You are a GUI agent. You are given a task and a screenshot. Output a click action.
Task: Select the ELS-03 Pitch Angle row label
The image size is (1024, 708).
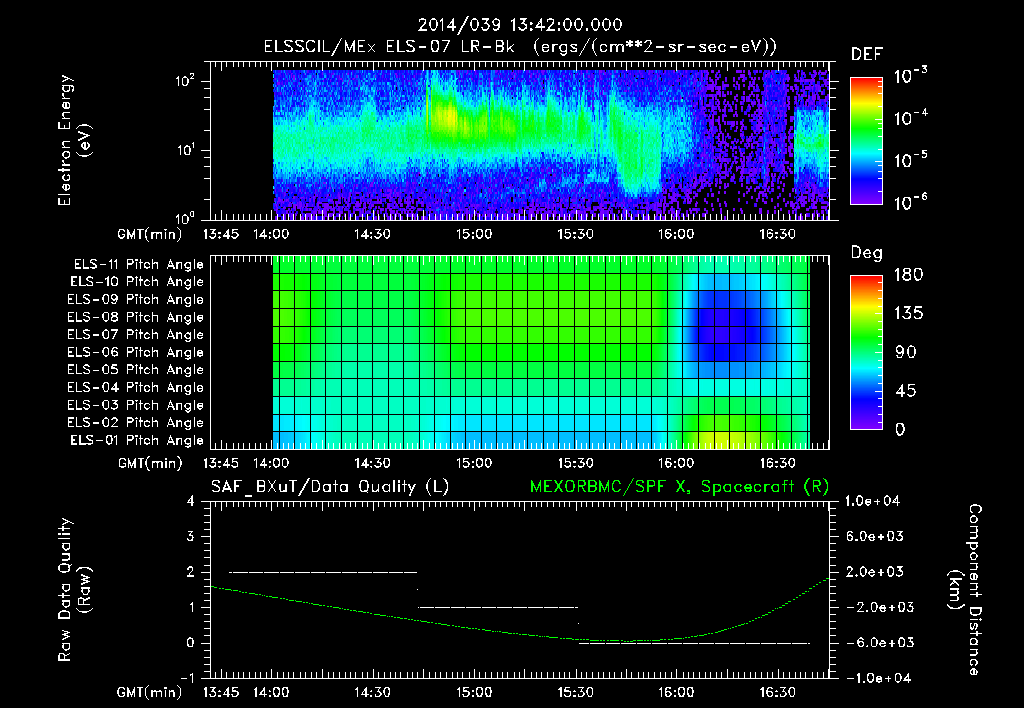click(135, 405)
